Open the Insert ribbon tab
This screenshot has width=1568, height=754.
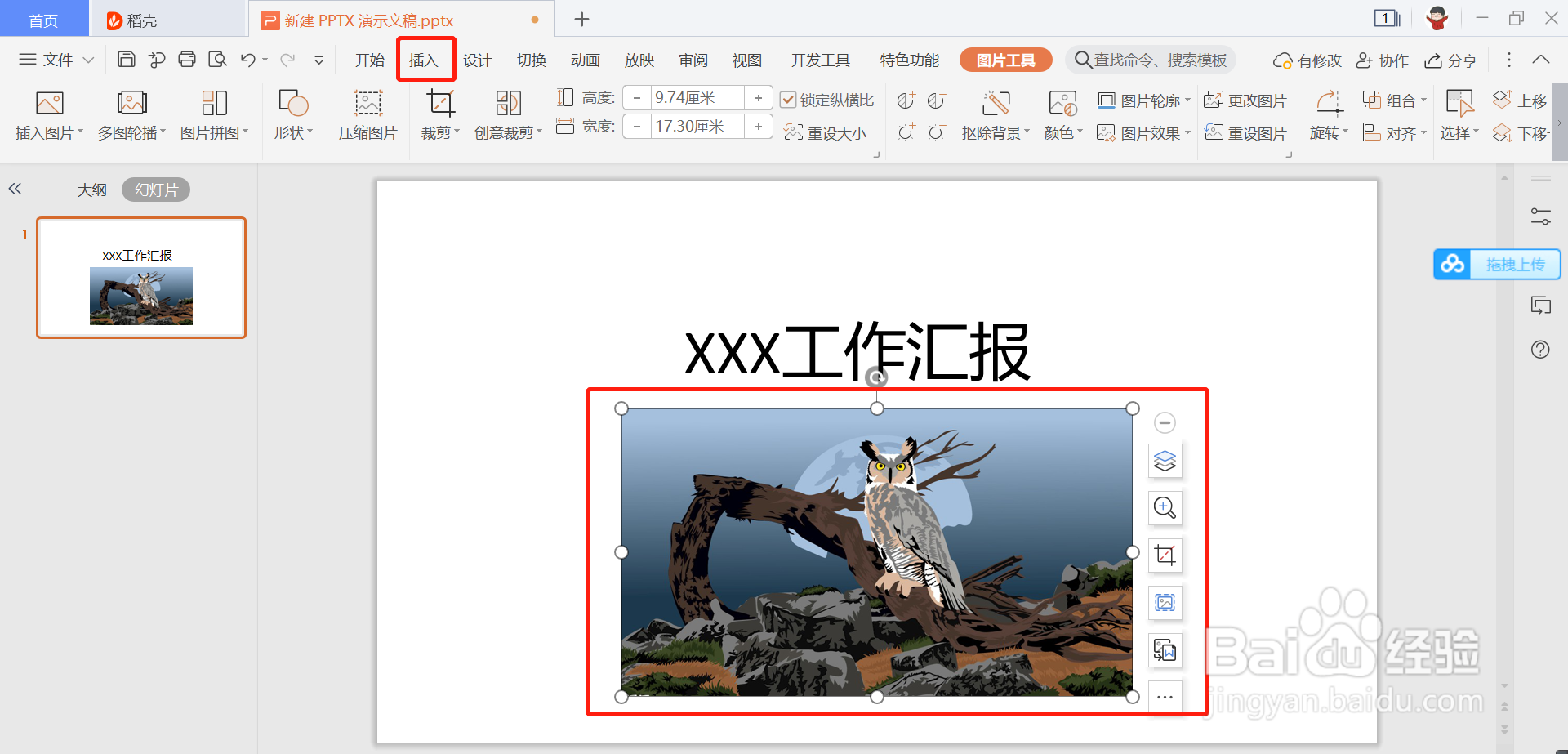[x=424, y=60]
